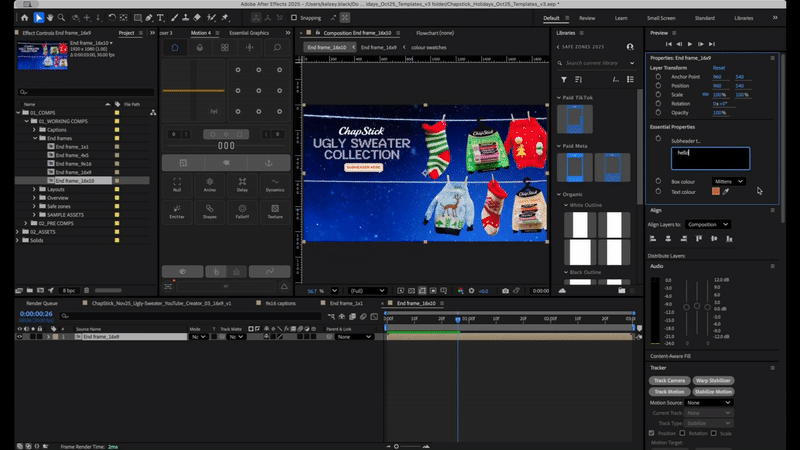Select the Clone Stamp tool
This screenshot has height=450, width=800.
tap(186, 18)
